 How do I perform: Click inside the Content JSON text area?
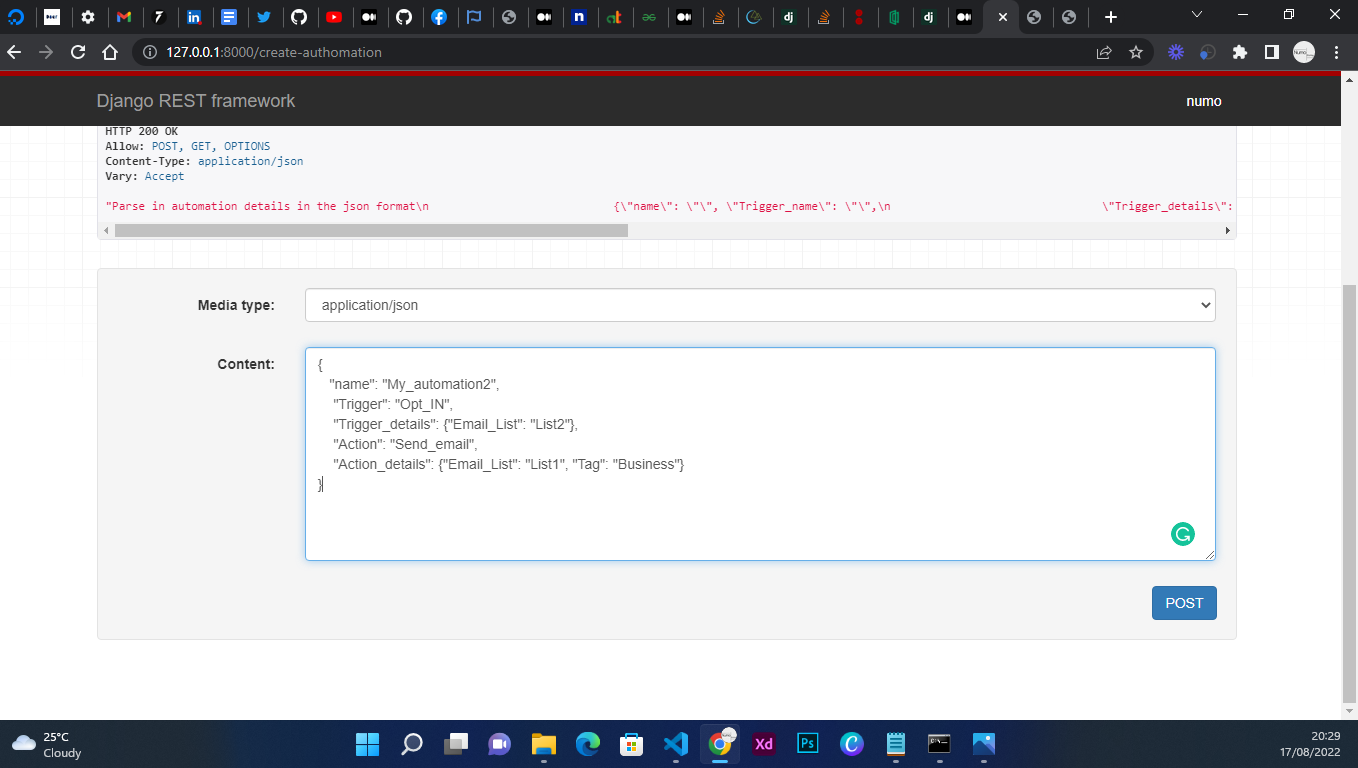[760, 454]
